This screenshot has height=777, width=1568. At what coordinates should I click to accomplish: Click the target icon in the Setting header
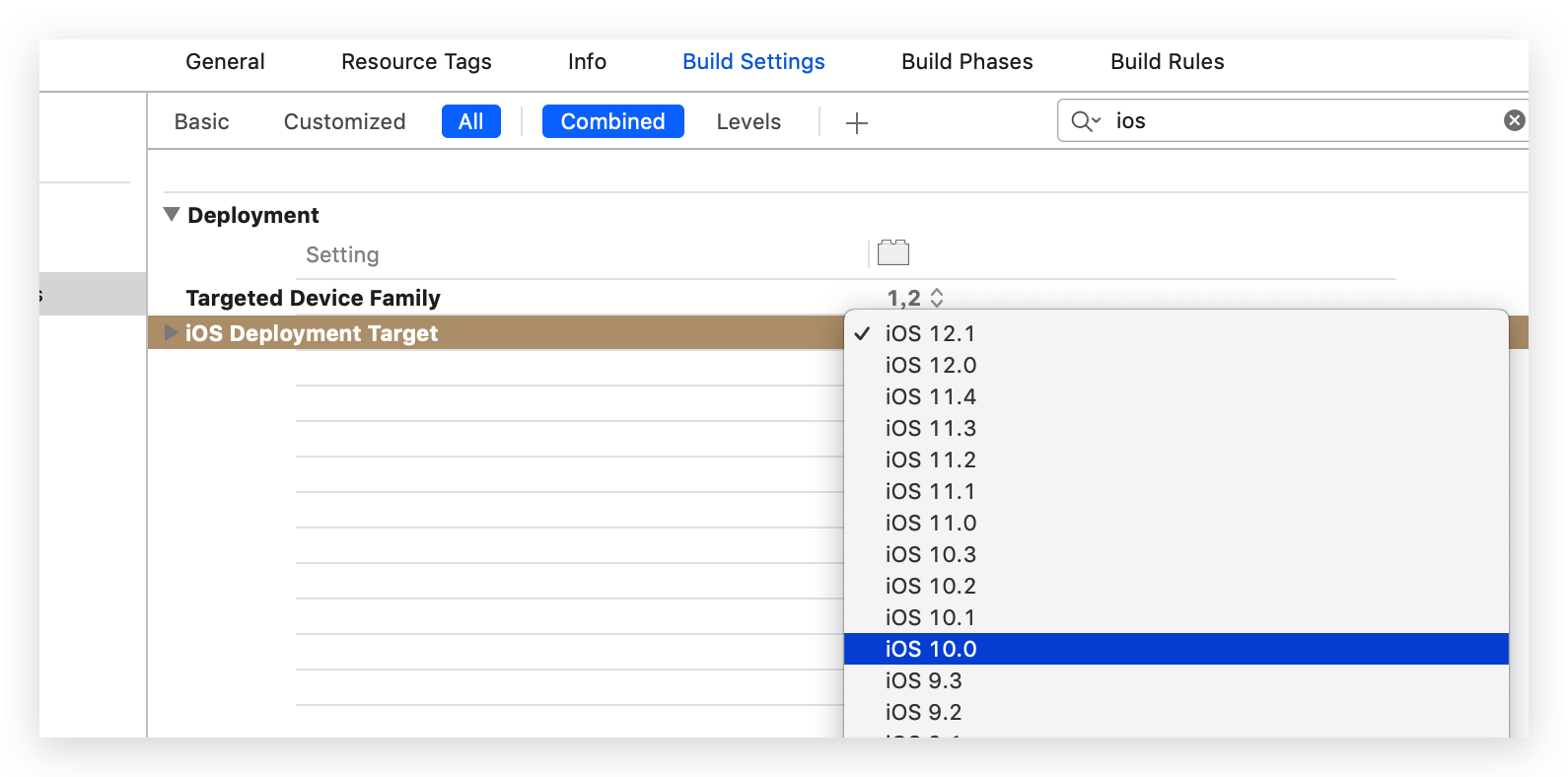[893, 252]
